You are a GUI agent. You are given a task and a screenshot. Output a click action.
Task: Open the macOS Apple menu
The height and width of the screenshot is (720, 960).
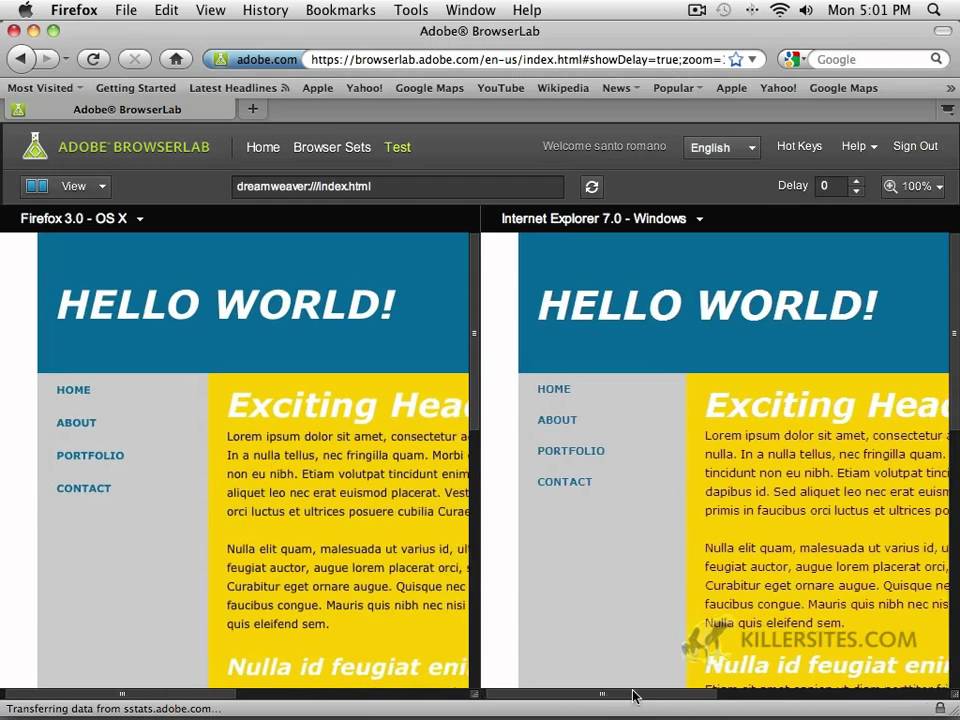tap(25, 10)
